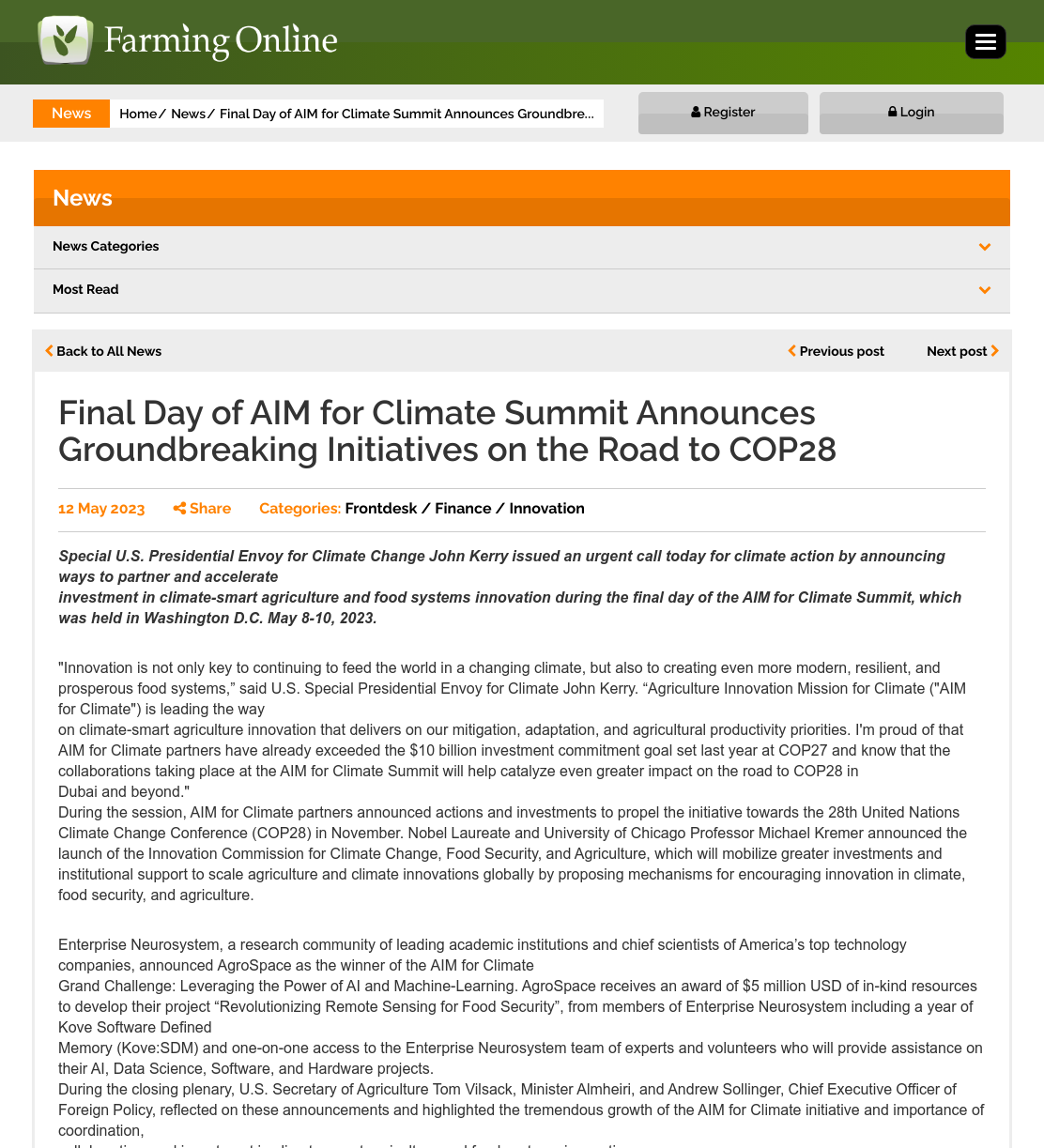The image size is (1044, 1148).
Task: Click News in the breadcrumb
Action: tap(188, 114)
